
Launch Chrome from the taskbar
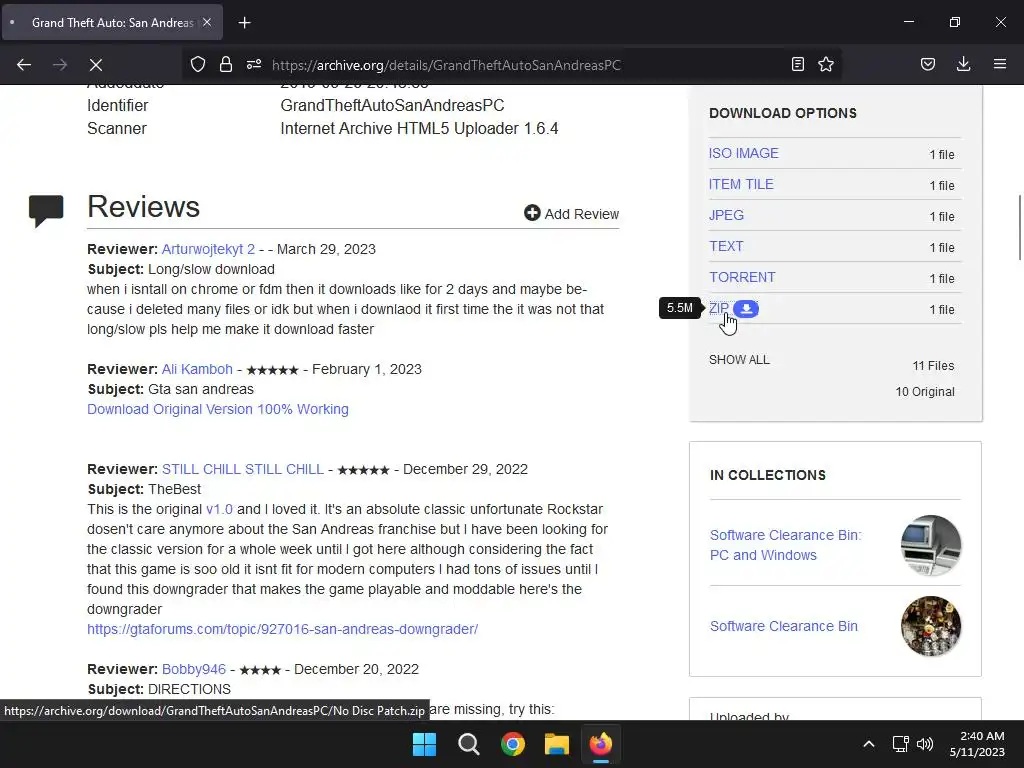(x=513, y=744)
